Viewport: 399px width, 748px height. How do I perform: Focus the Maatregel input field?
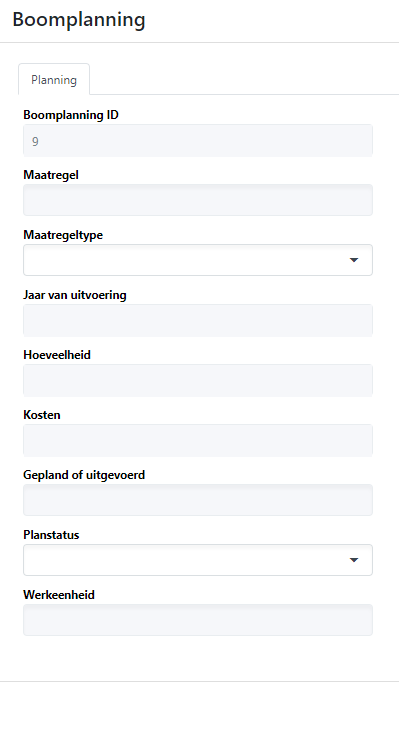pos(198,200)
